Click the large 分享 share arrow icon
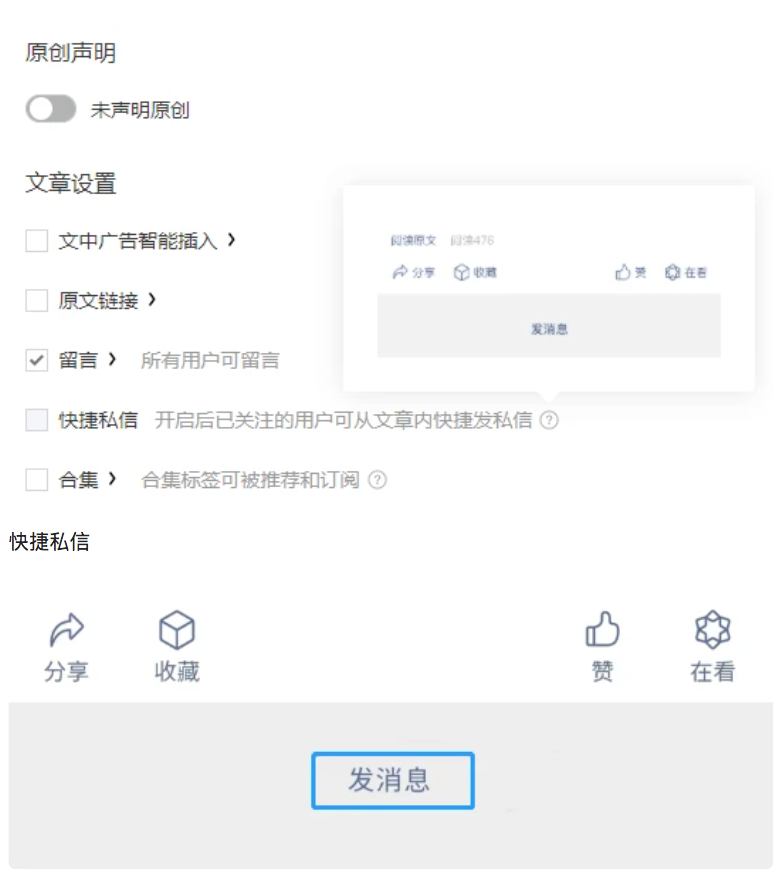 (67, 630)
